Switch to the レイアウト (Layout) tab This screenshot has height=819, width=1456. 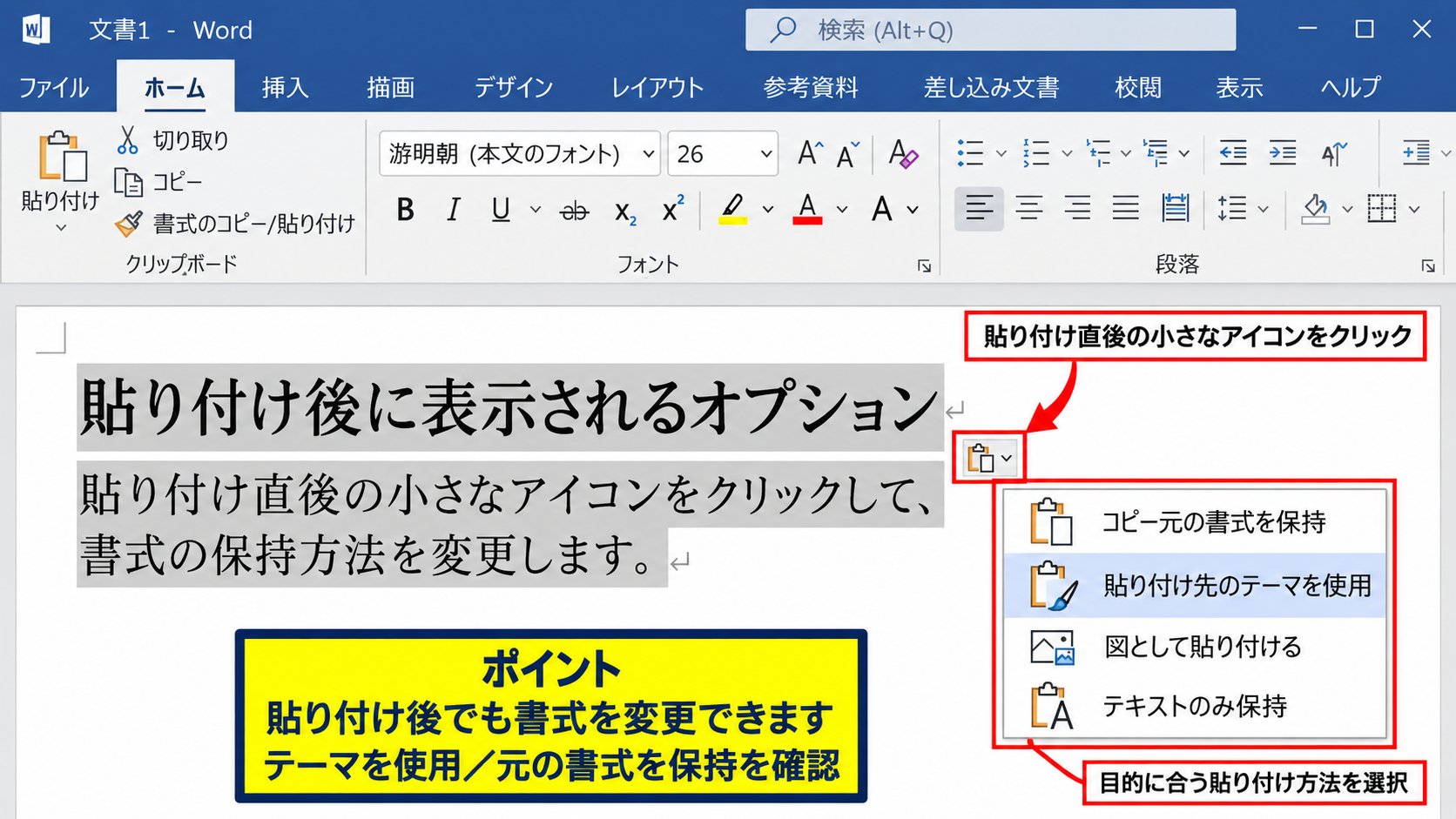[657, 87]
